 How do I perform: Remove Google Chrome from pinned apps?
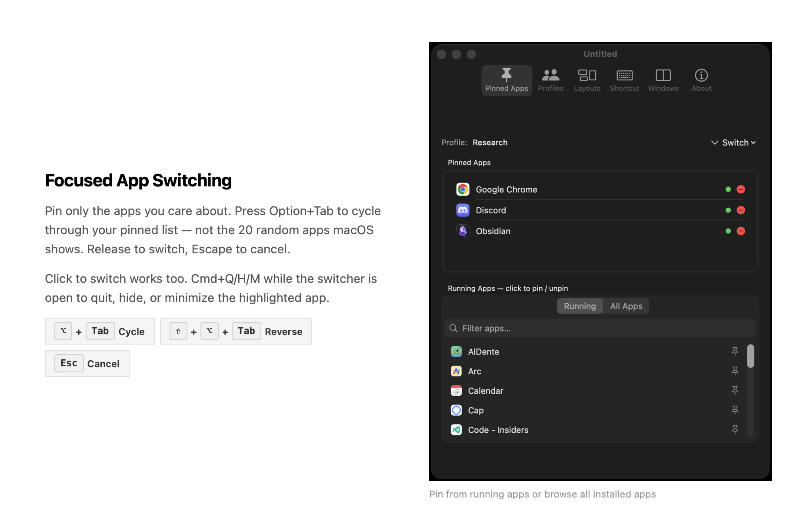coord(741,189)
